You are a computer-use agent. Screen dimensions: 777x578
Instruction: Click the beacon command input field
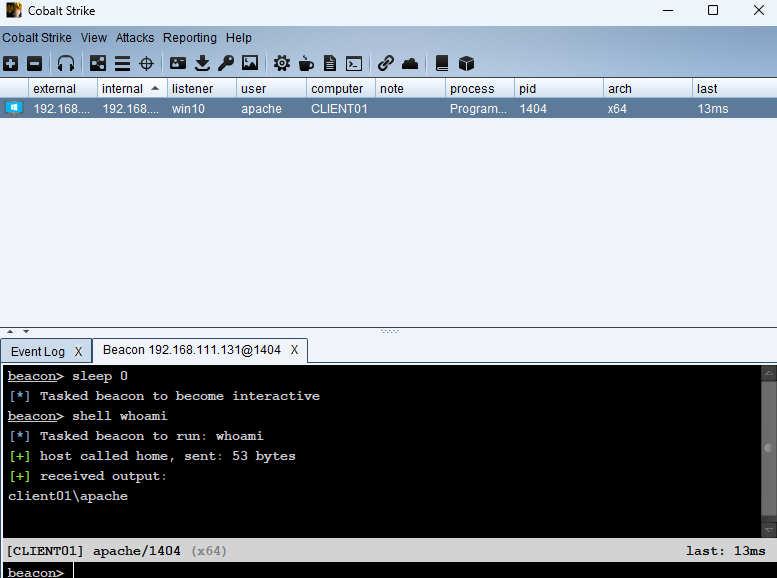coord(400,572)
